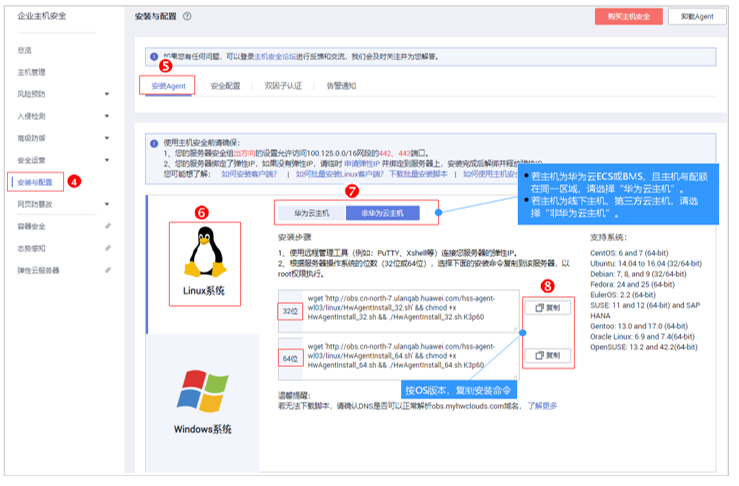The image size is (739, 486).
Task: Select 安装与配置 in the sidebar
Action: click(x=35, y=182)
